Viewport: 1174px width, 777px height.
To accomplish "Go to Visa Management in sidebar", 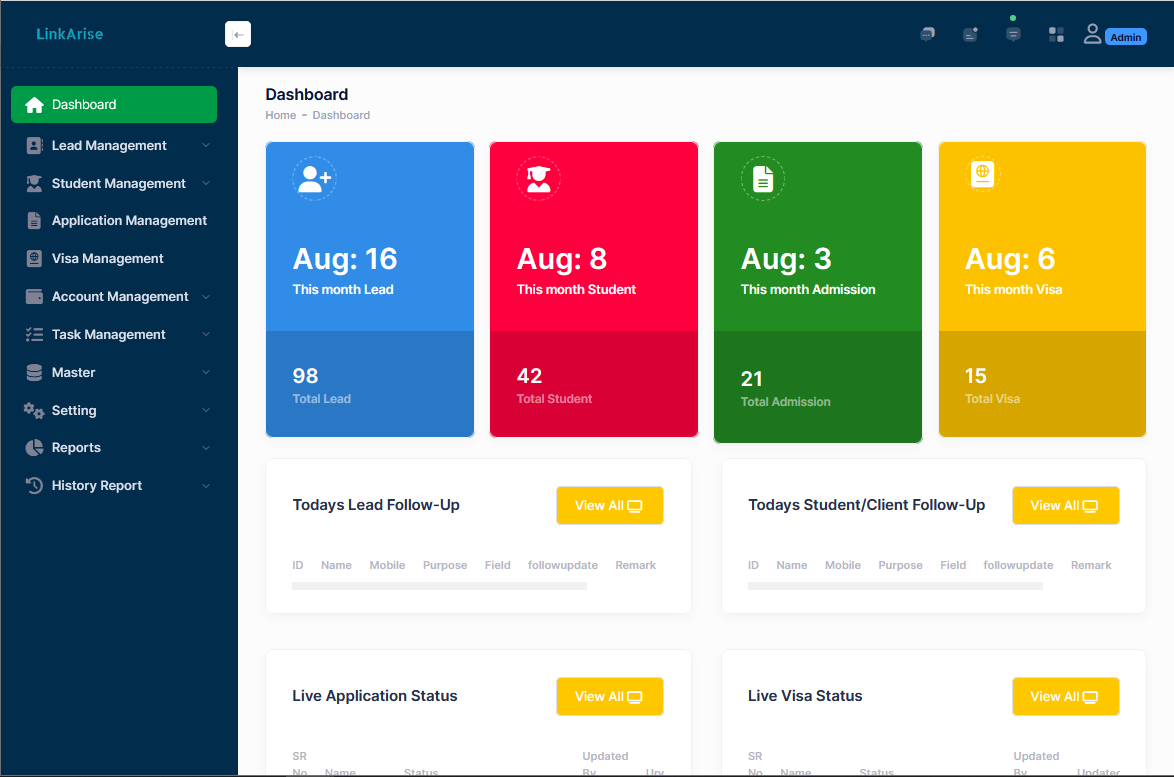I will pos(107,259).
